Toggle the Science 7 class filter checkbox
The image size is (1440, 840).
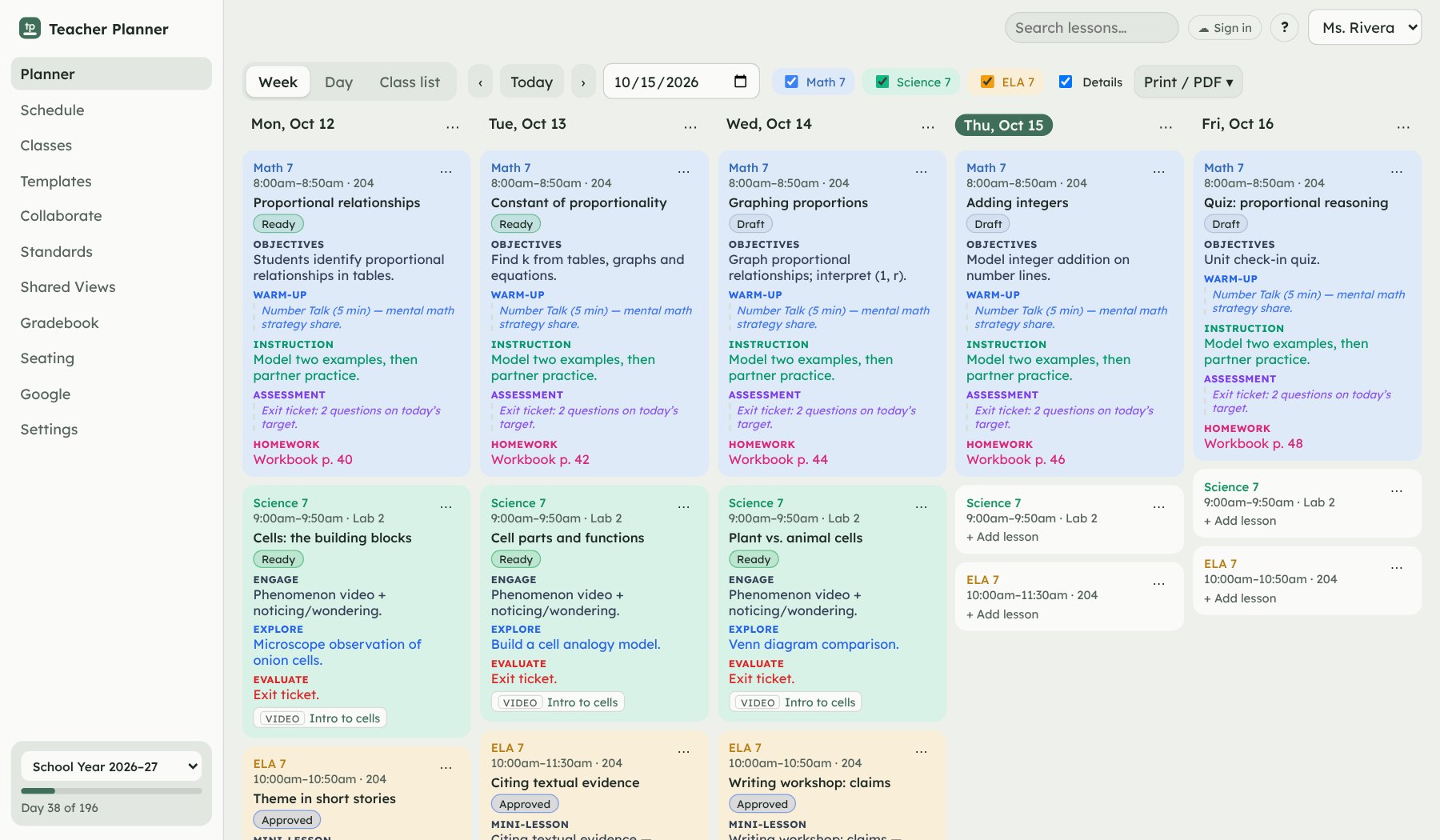click(882, 82)
